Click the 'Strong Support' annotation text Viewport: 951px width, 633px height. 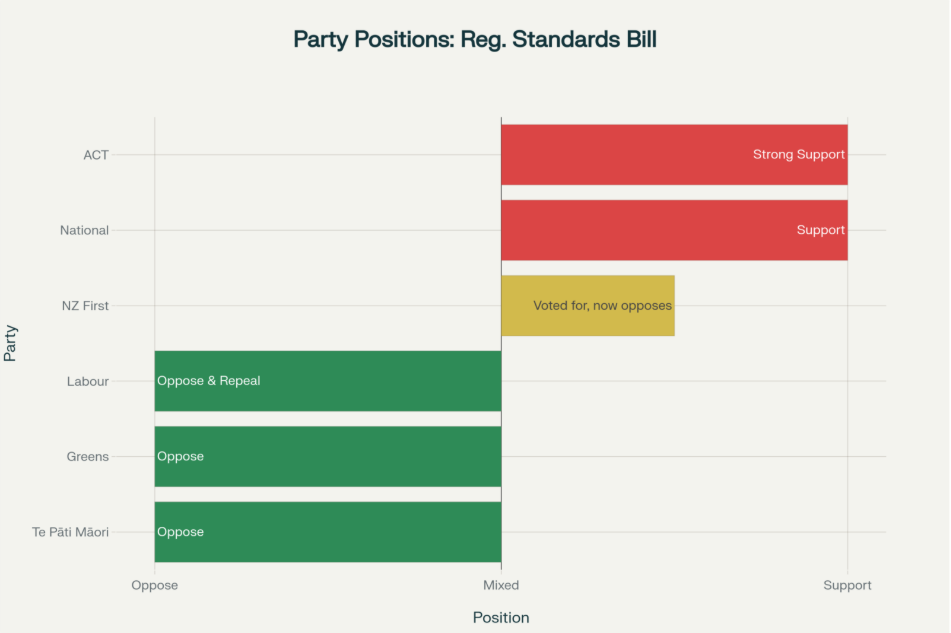(798, 155)
